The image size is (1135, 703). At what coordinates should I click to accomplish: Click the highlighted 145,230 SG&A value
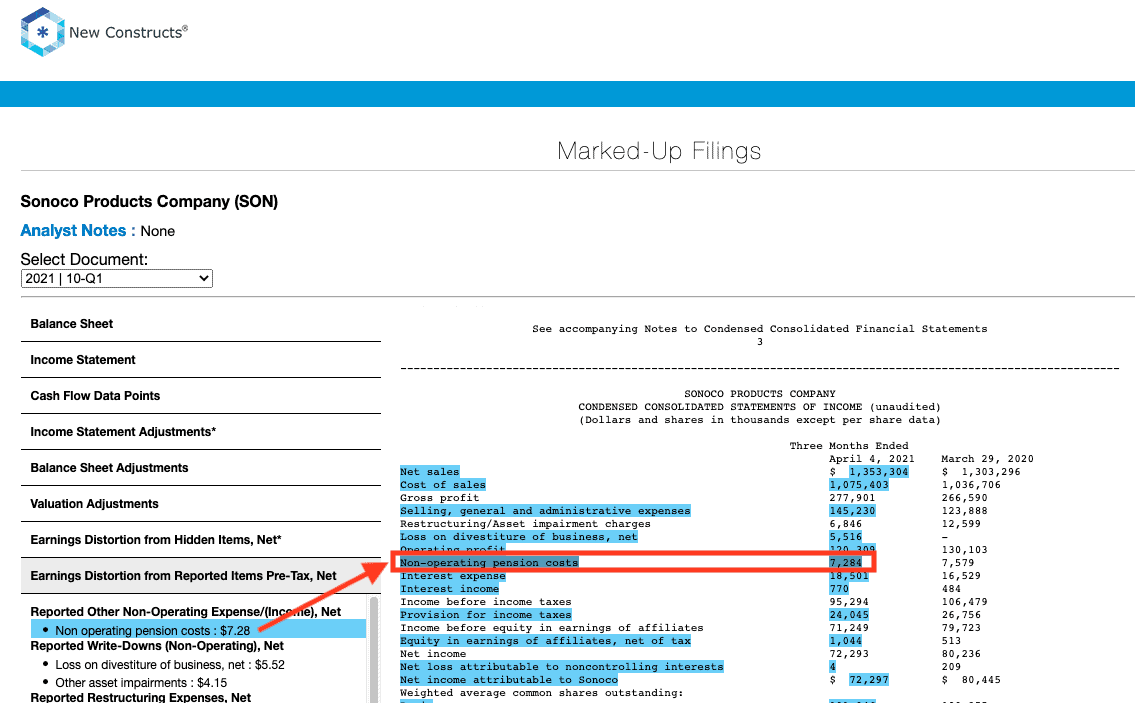click(852, 511)
